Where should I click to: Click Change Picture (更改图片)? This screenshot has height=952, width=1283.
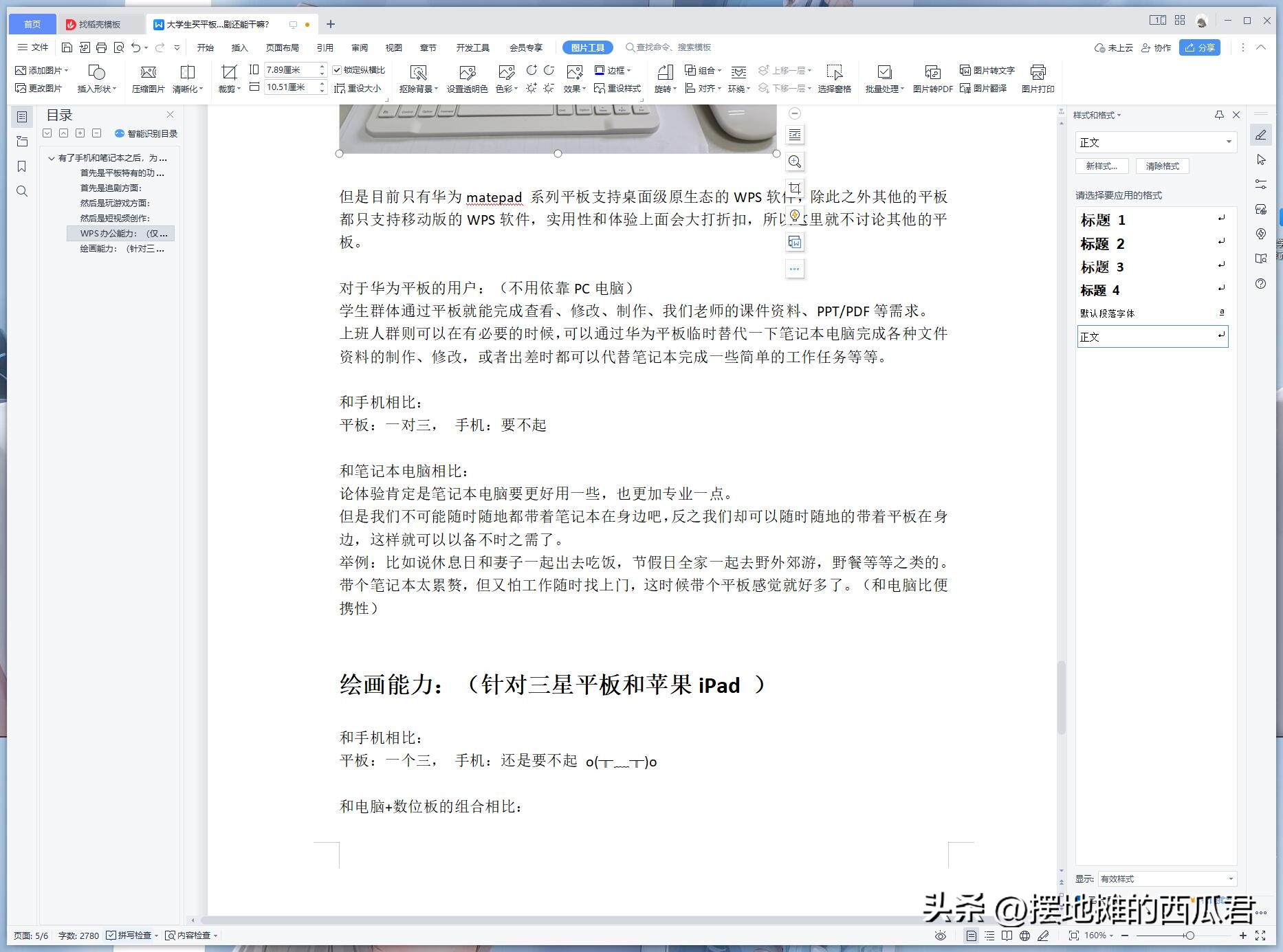pos(39,88)
